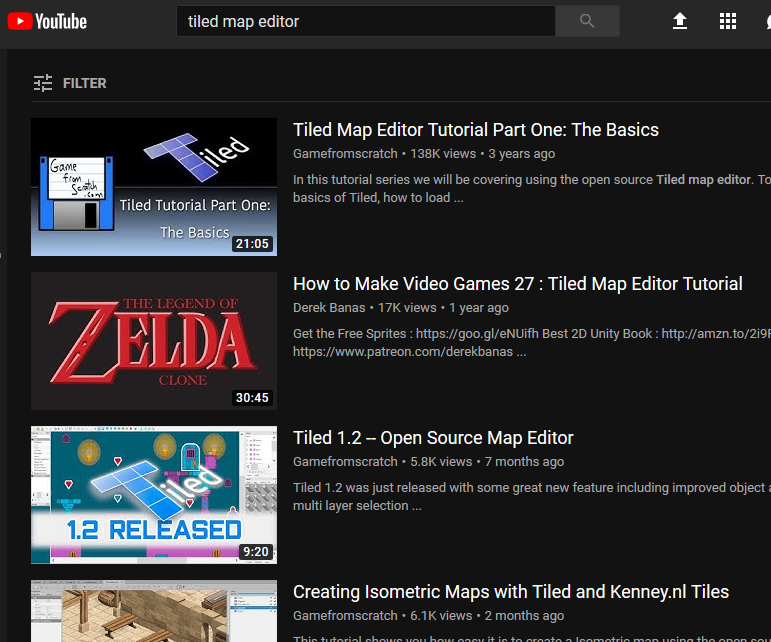Click description 'In this tutorial series we will'

pos(532,188)
